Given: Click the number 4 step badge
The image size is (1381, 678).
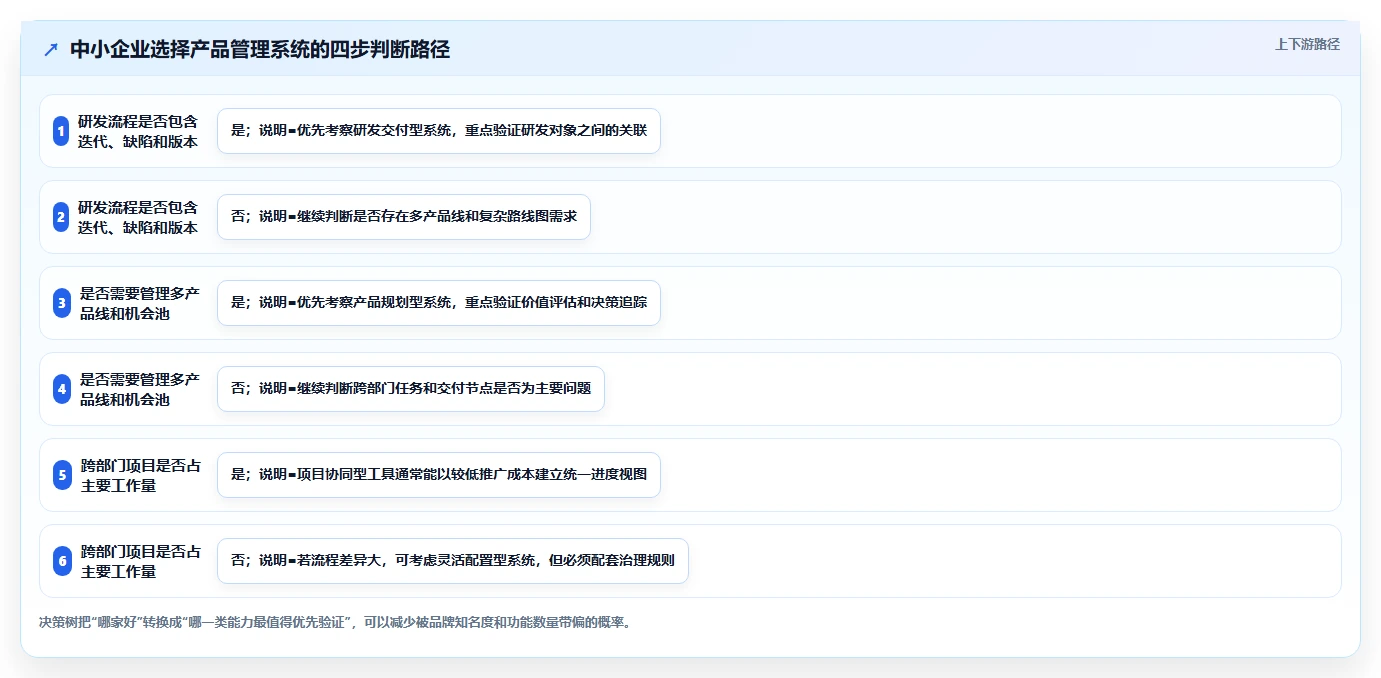Looking at the screenshot, I should pyautogui.click(x=61, y=389).
